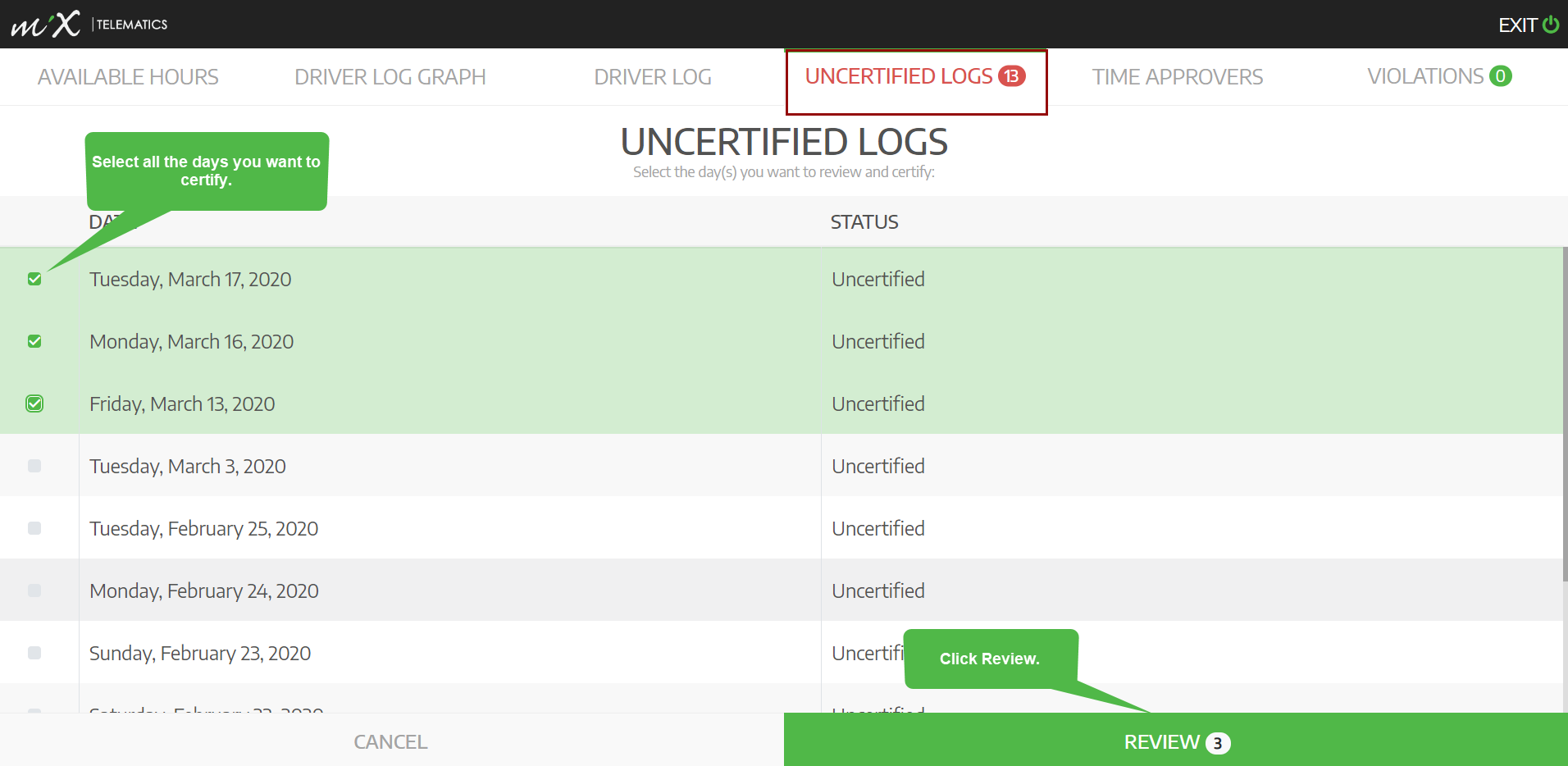
Task: Click the date text Monday, March 16, 2020
Action: (x=191, y=342)
